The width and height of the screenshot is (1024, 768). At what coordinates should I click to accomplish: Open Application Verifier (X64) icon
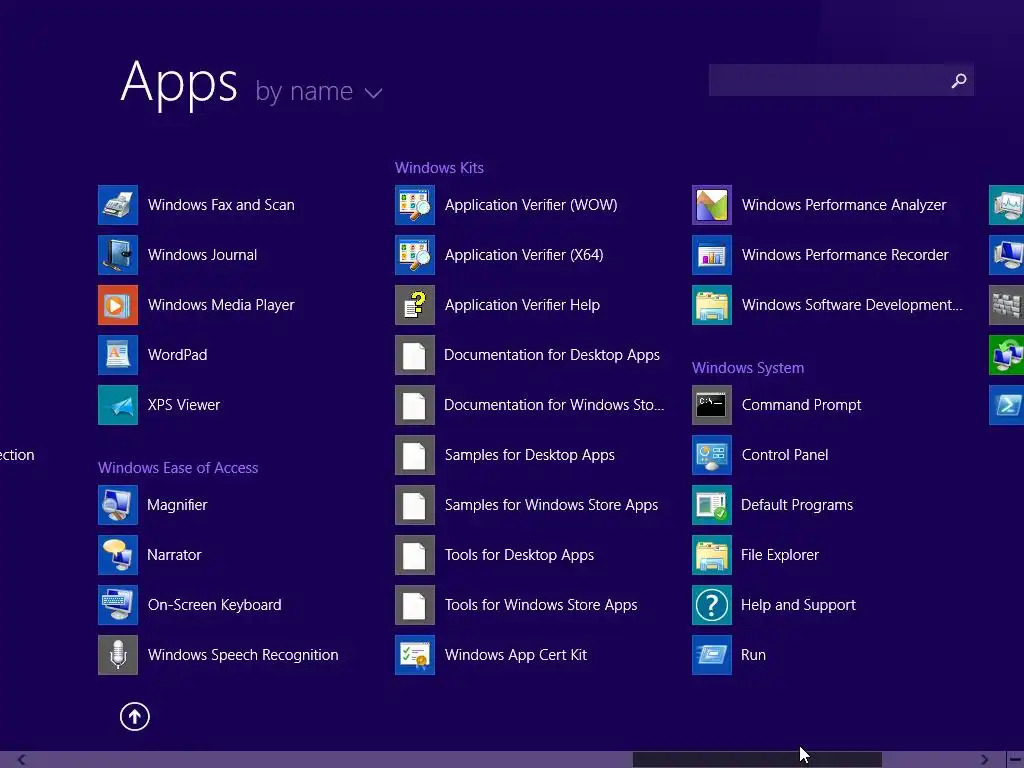(x=415, y=255)
